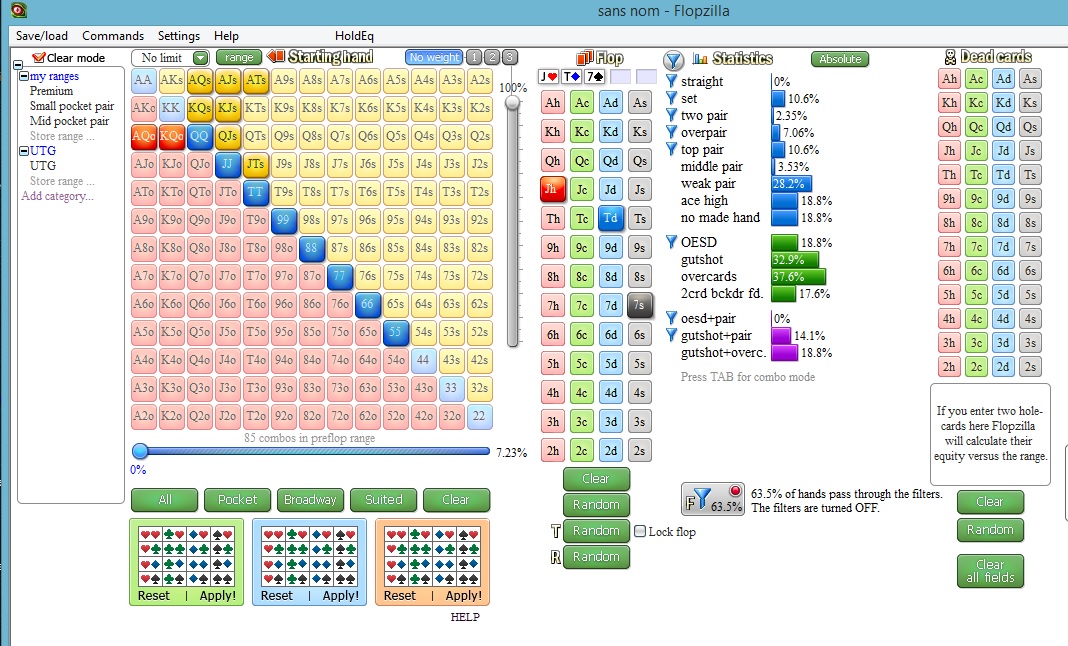Toggle AA hand in the range grid

coord(143,80)
